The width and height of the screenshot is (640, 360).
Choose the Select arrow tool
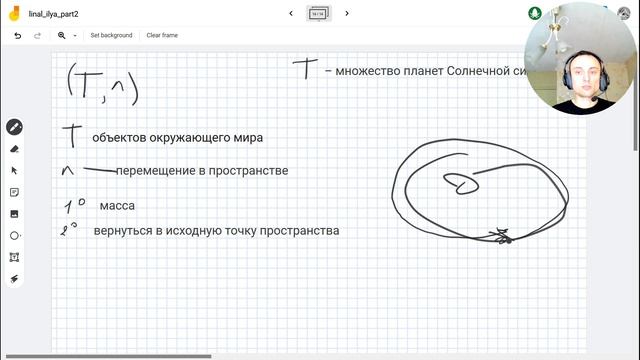coord(14,171)
